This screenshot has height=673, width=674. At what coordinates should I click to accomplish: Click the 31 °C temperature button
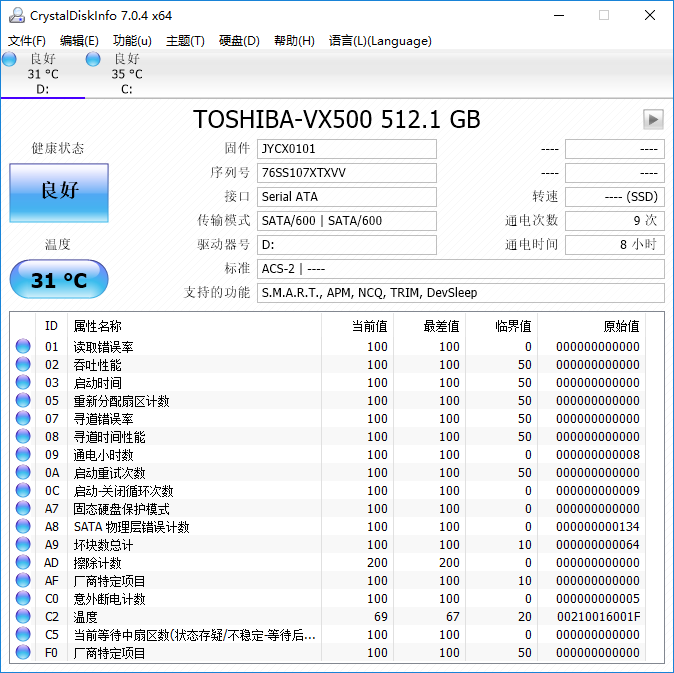pos(59,280)
